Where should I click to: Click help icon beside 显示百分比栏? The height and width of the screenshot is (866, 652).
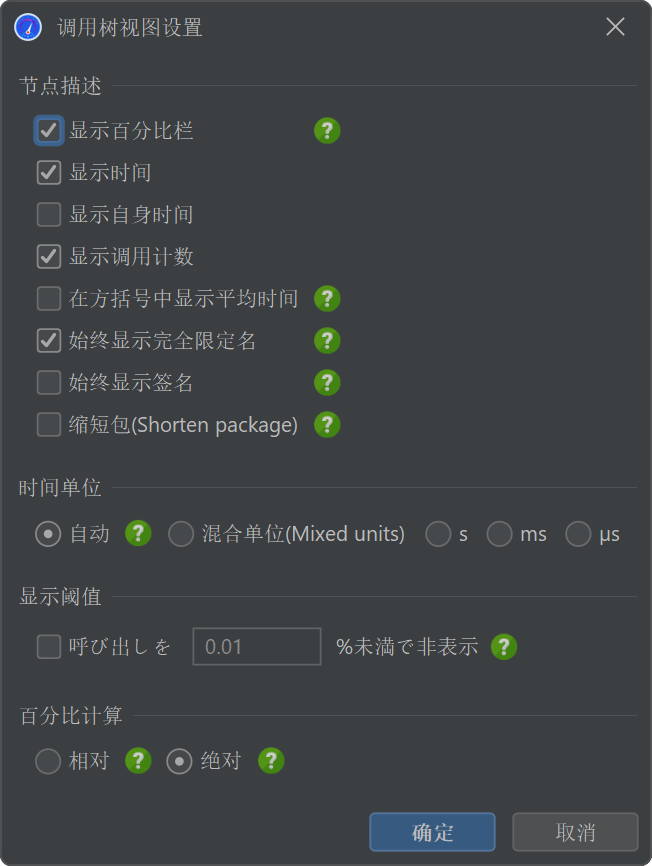click(327, 131)
